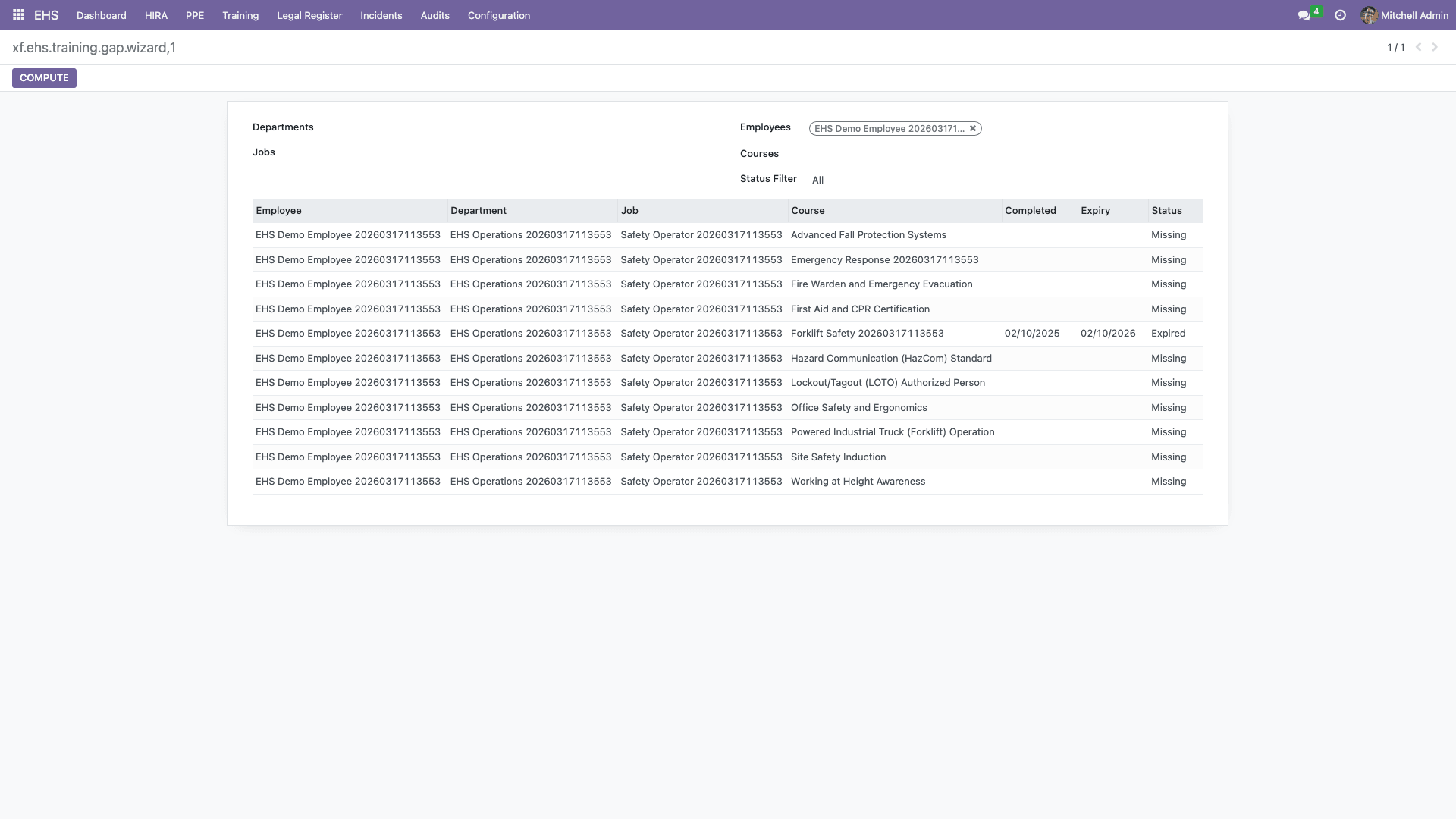Image resolution: width=1456 pixels, height=819 pixels.
Task: Open the Training menu
Action: (240, 15)
